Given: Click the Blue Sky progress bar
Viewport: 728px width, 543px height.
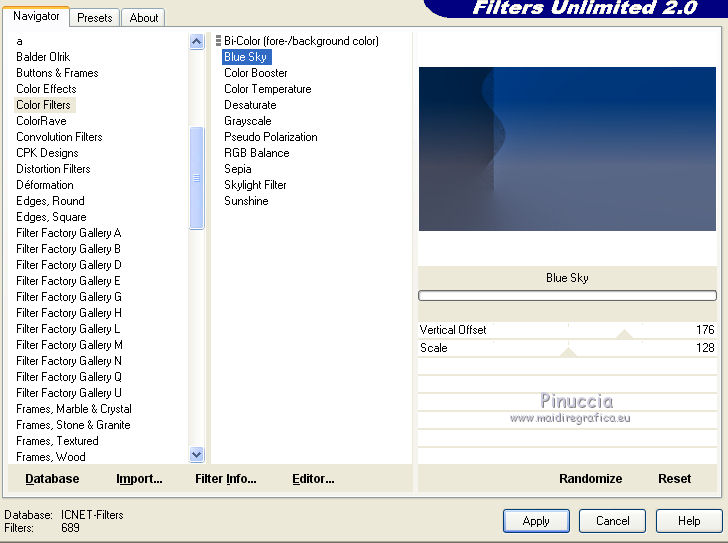Looking at the screenshot, I should click(567, 296).
